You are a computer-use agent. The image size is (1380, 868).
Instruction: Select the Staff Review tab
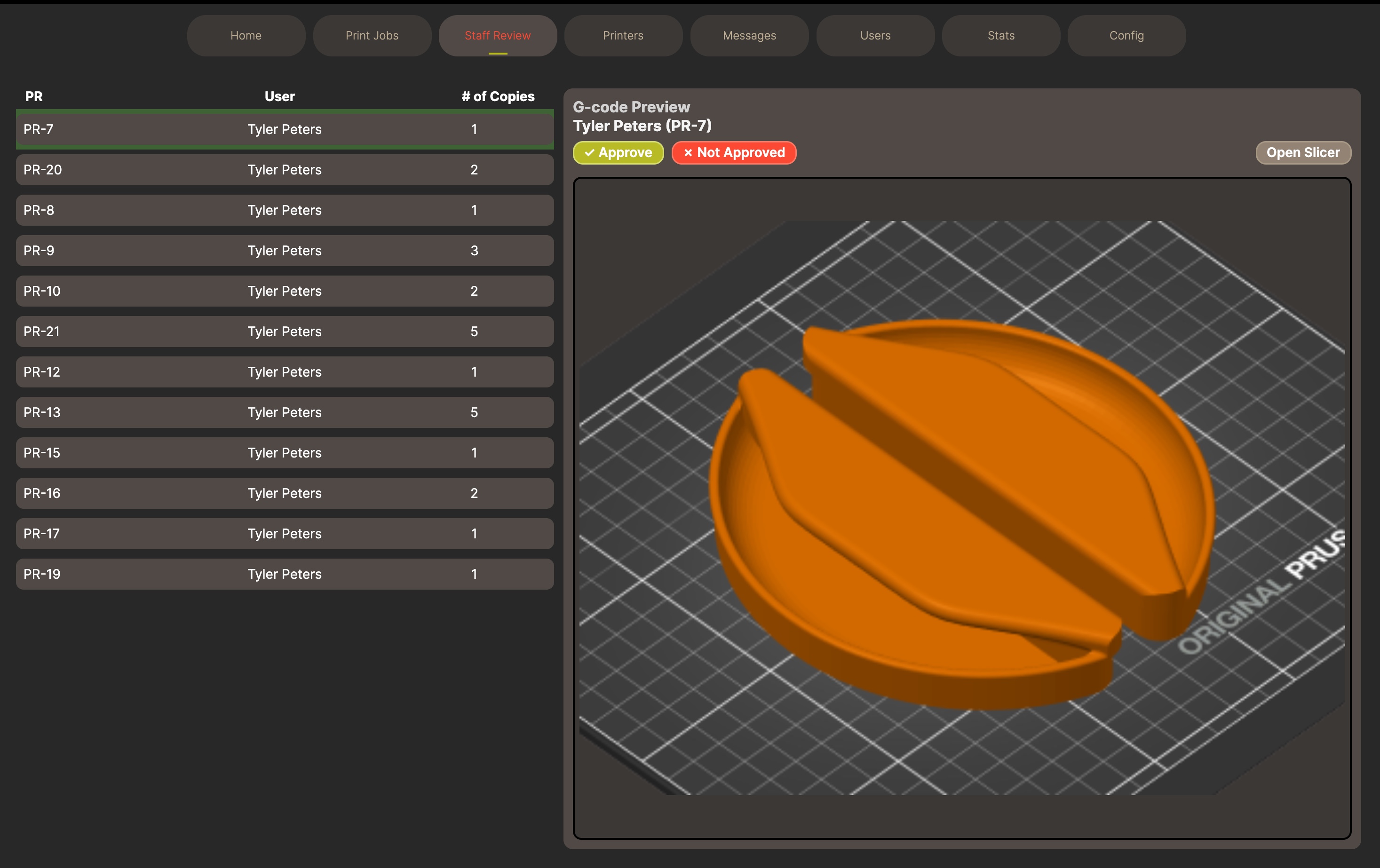tap(498, 35)
